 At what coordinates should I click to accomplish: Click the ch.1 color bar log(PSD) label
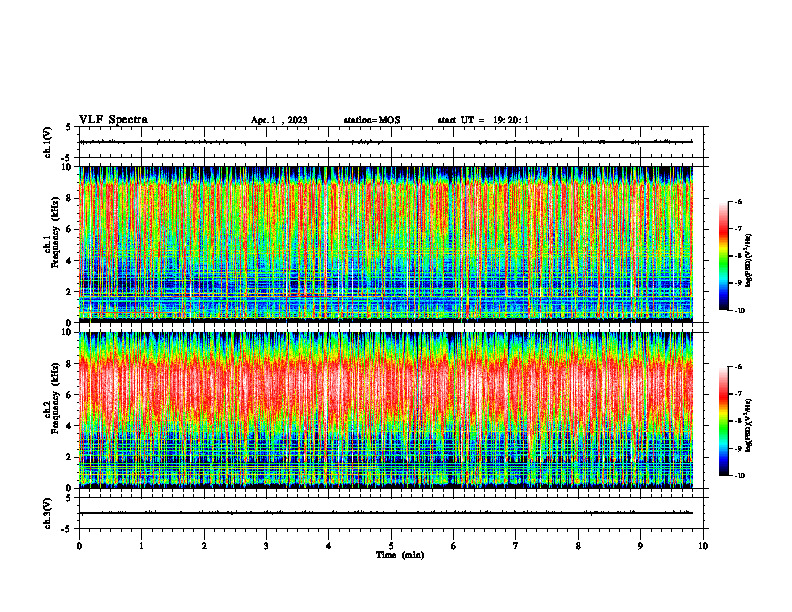point(749,261)
